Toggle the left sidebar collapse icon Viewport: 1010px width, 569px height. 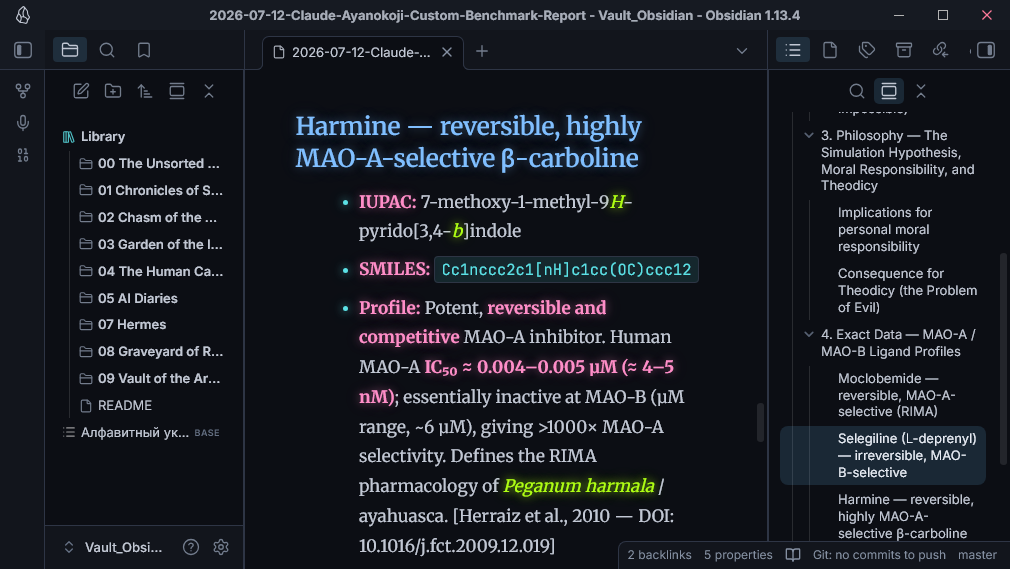point(23,50)
